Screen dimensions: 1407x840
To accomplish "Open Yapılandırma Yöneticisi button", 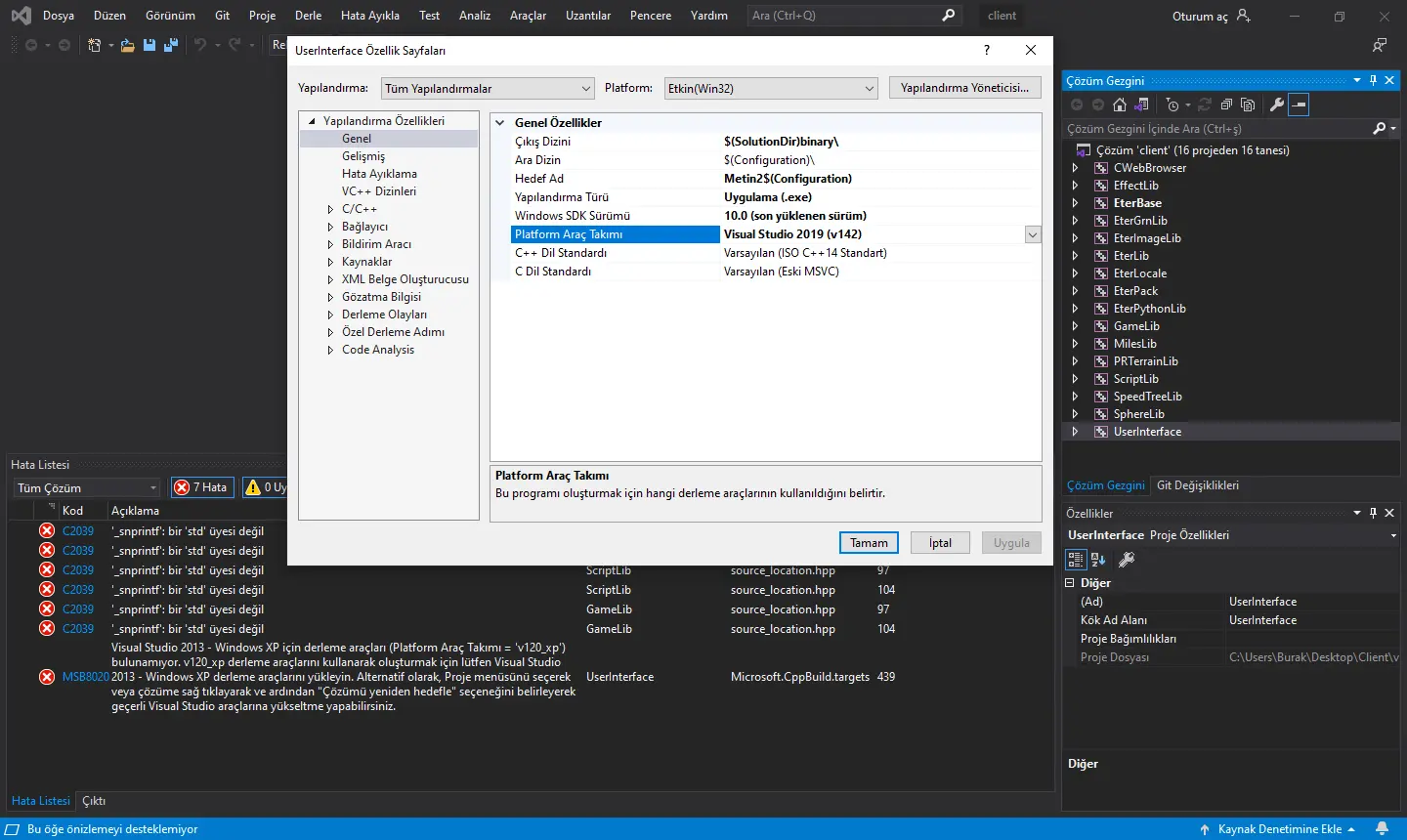I will tap(964, 88).
